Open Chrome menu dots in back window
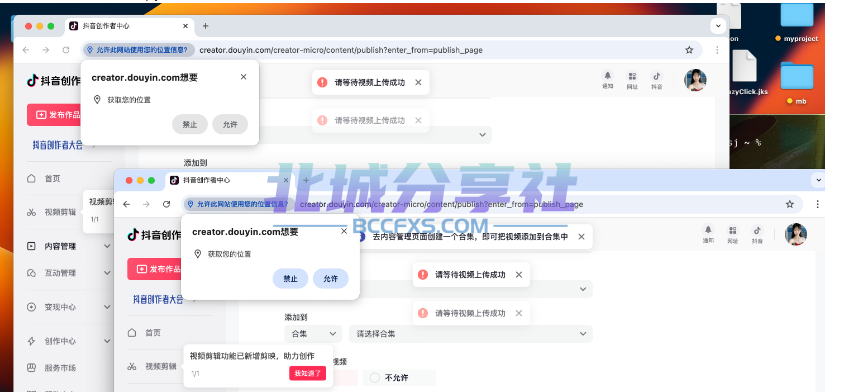842x392 pixels. (x=717, y=50)
